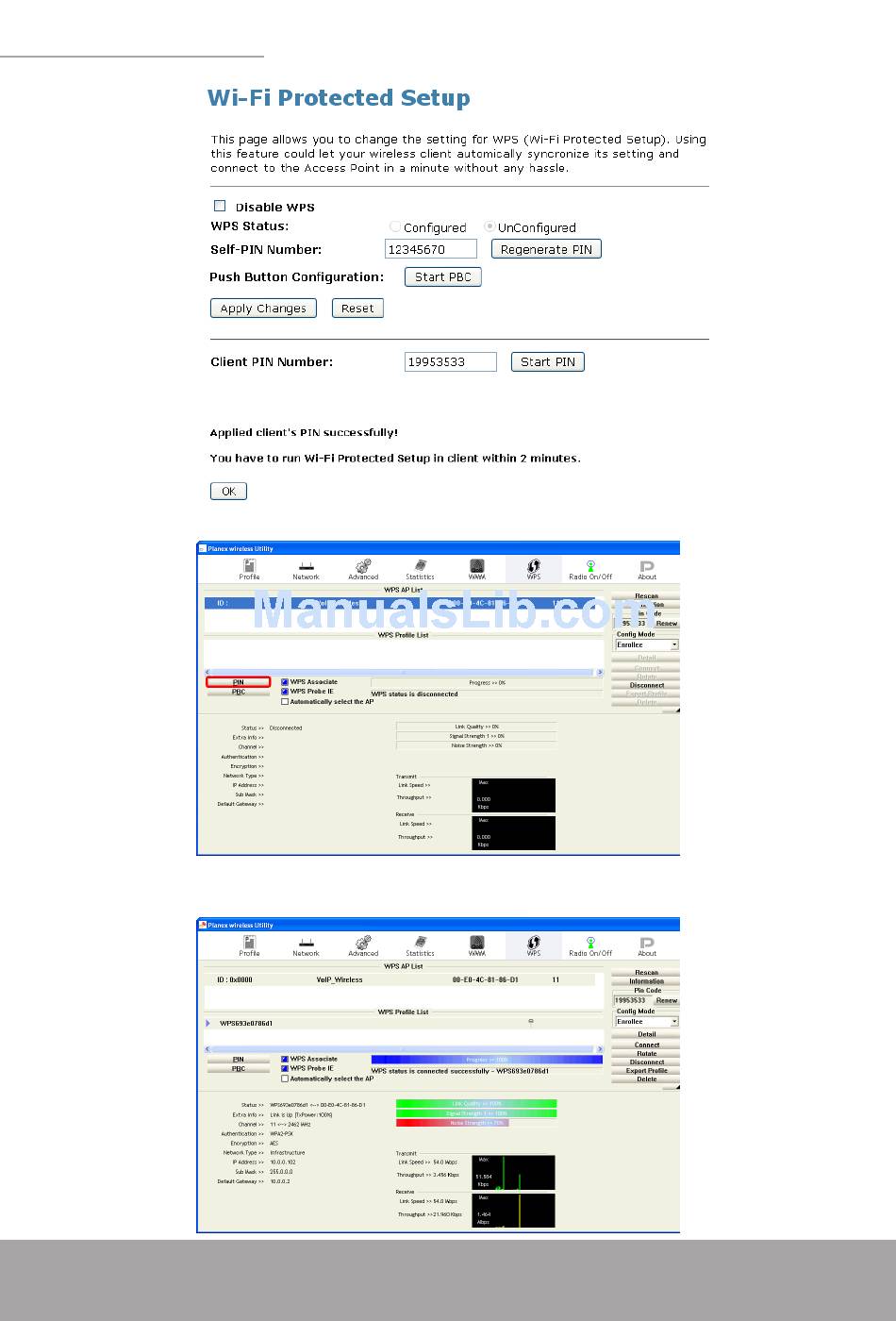This screenshot has height=1321, width=896.
Task: Select the WPS693e0786d1 profile row
Action: click(404, 1023)
